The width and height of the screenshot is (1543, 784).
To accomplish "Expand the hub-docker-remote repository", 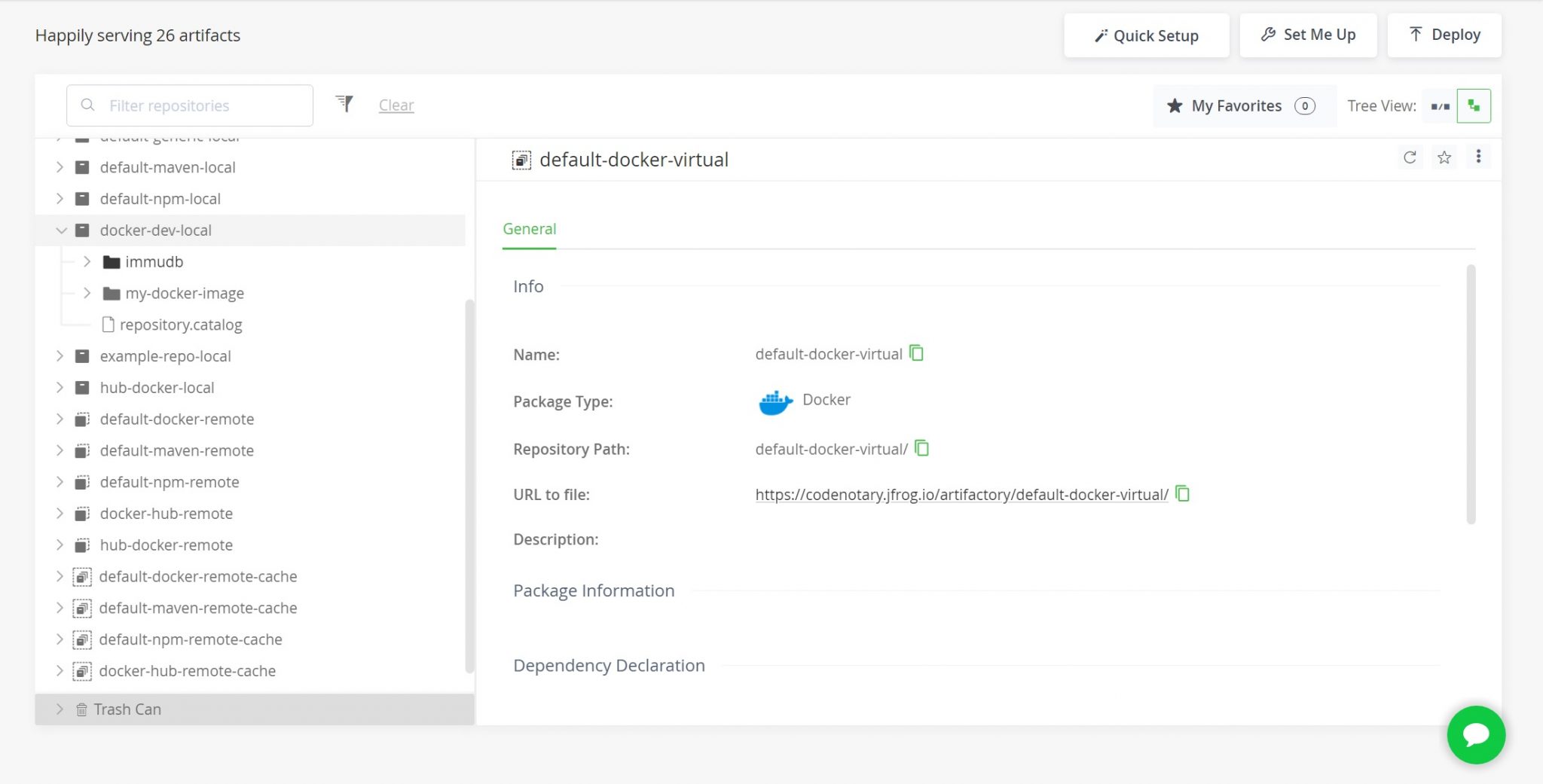I will coord(60,545).
